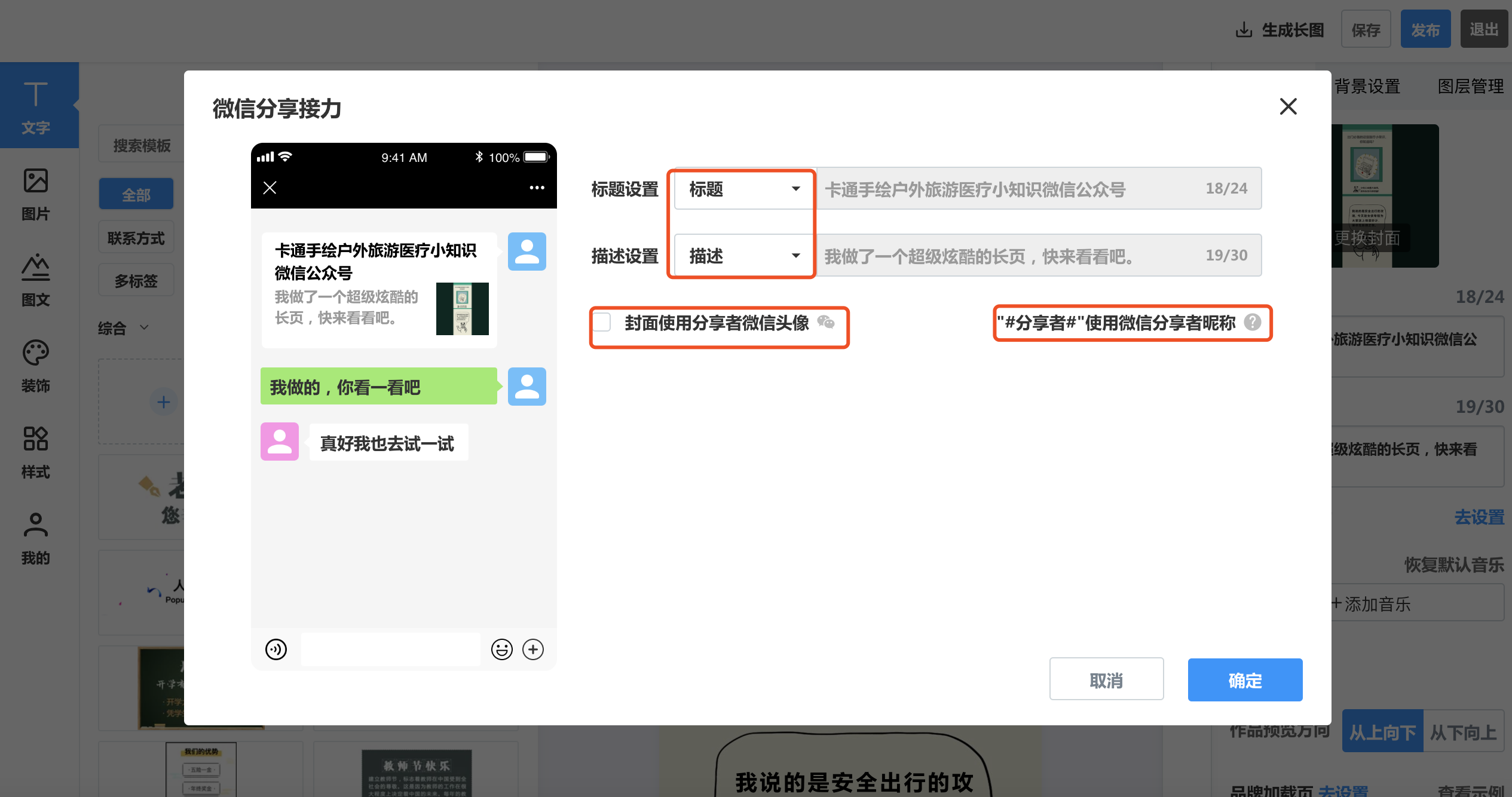Click the 我们的优势 template thumbnail
Viewport: 1512px width, 797px height.
(201, 770)
